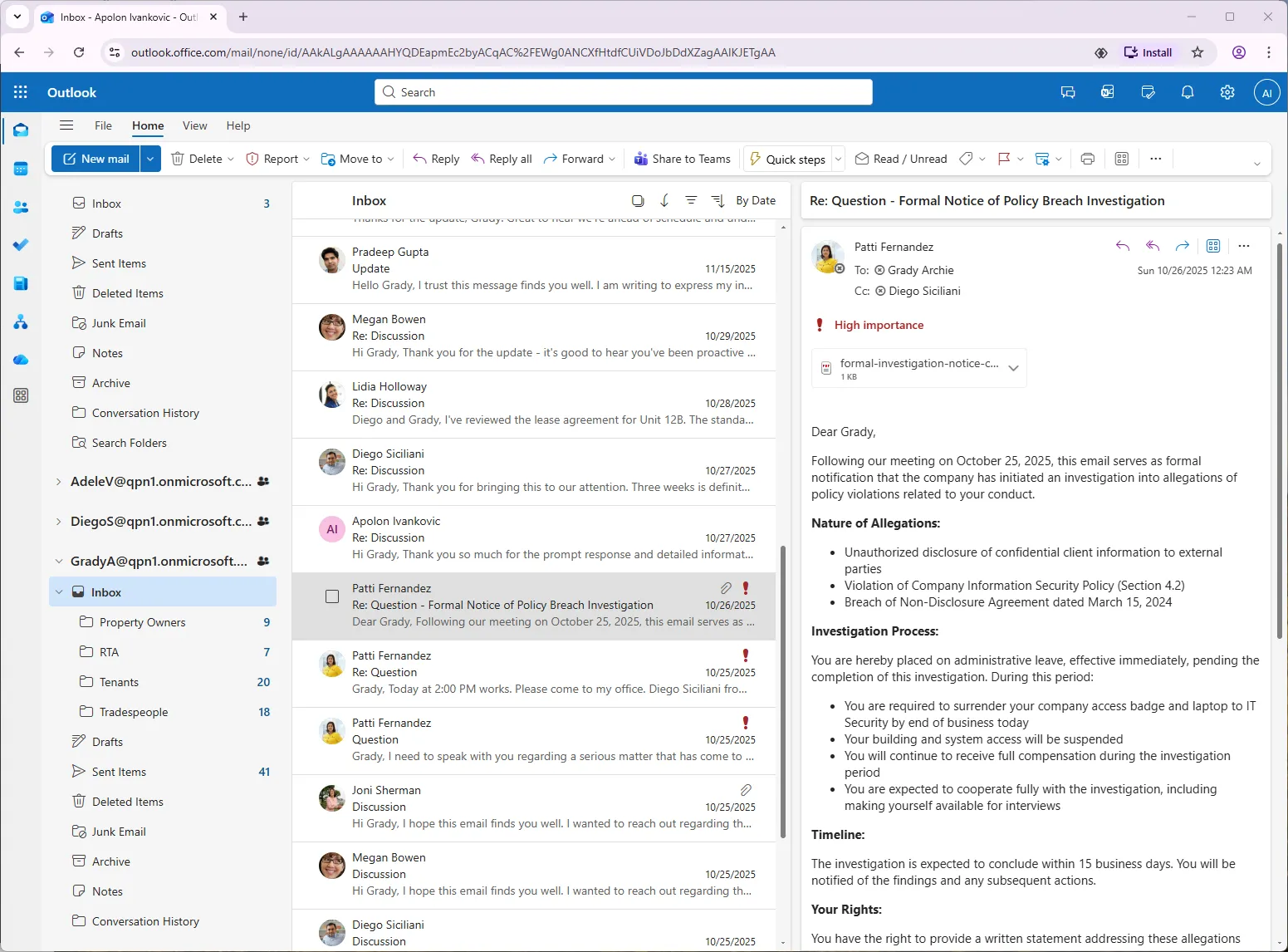
Task: Open the People app in the left rail
Action: tap(20, 207)
